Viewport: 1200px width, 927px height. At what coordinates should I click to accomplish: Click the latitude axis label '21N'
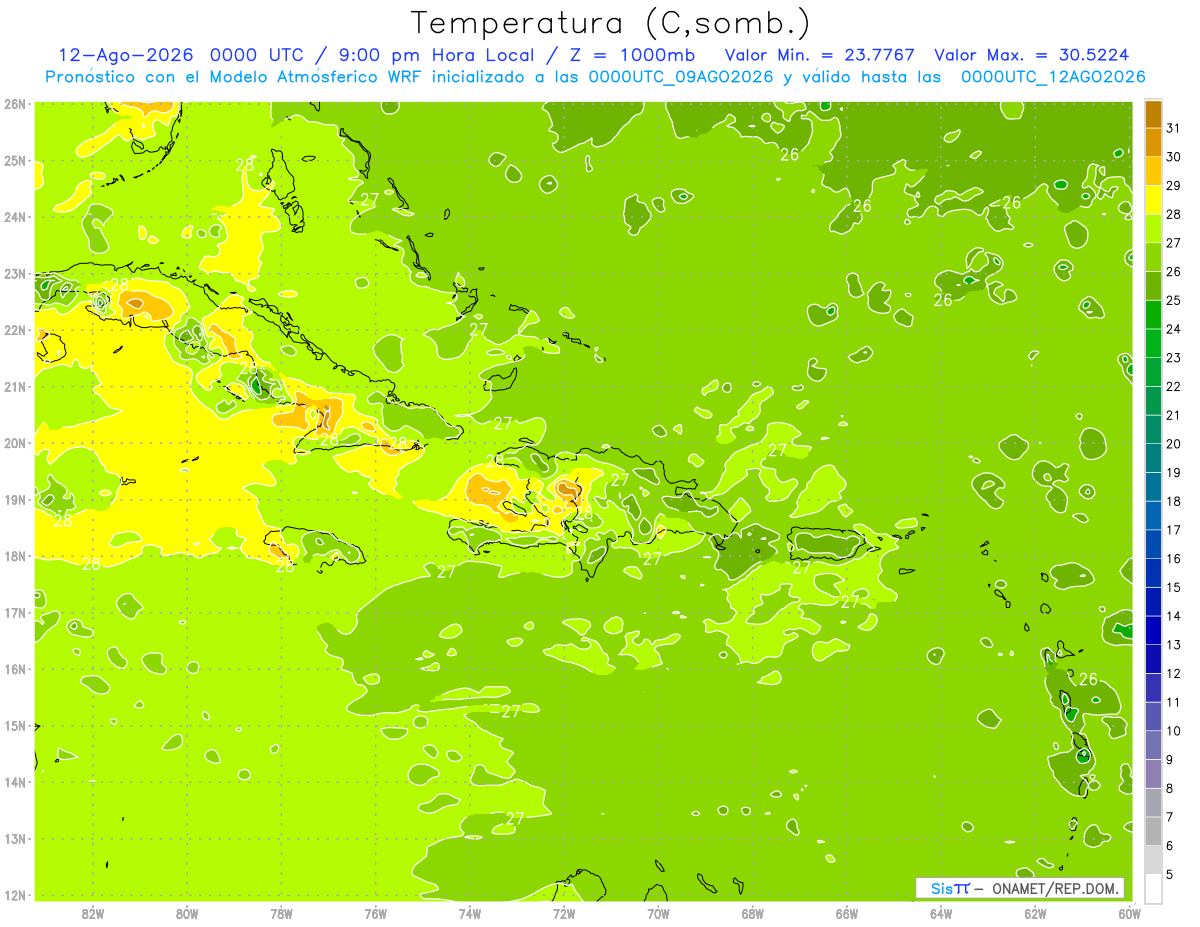coord(14,387)
